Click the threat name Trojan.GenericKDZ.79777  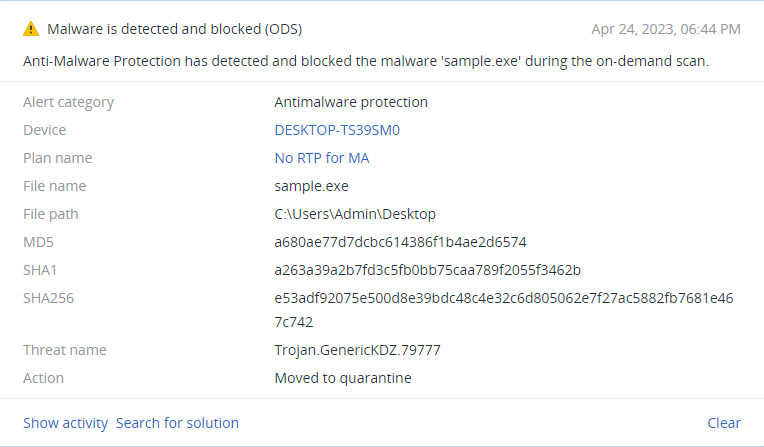point(357,350)
